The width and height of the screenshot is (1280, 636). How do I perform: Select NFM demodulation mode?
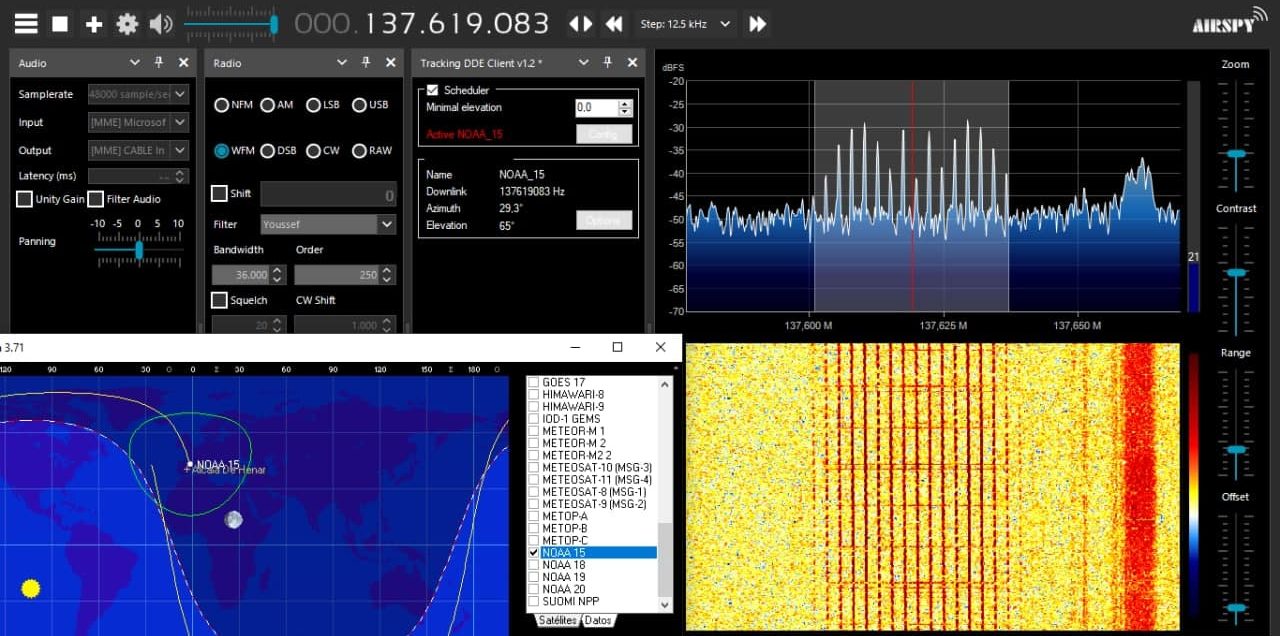(x=221, y=105)
